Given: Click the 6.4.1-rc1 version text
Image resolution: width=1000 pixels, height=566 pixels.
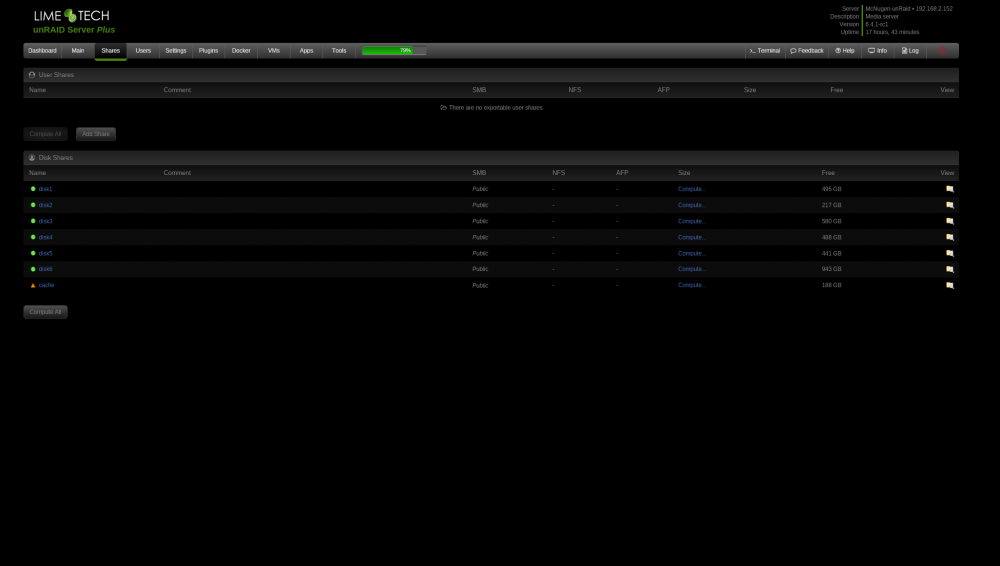Looking at the screenshot, I should pyautogui.click(x=876, y=24).
